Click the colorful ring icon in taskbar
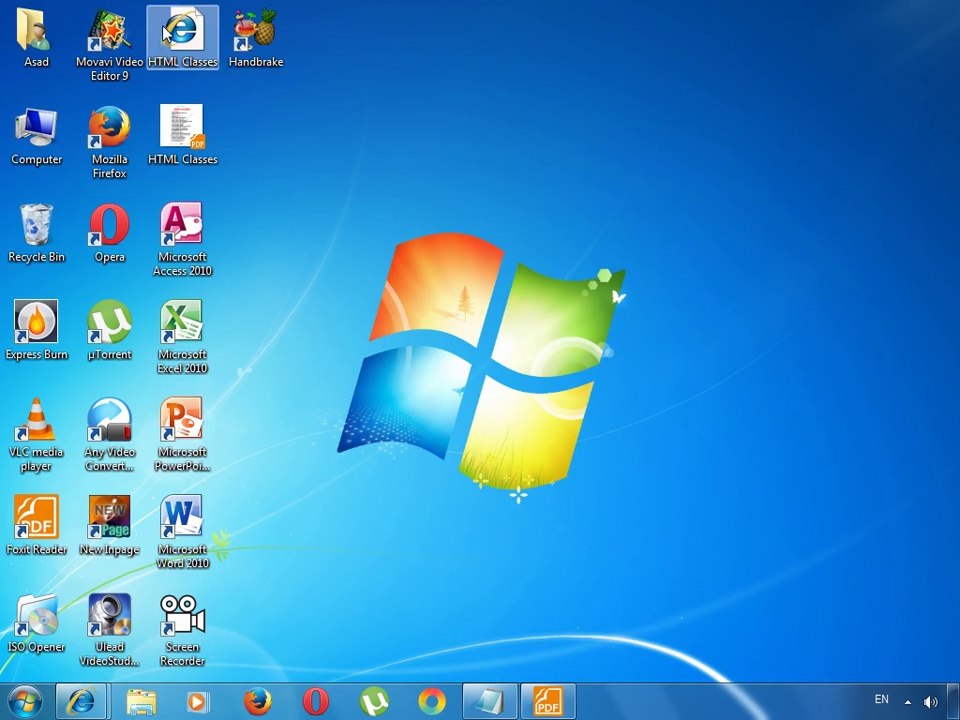 click(x=432, y=702)
